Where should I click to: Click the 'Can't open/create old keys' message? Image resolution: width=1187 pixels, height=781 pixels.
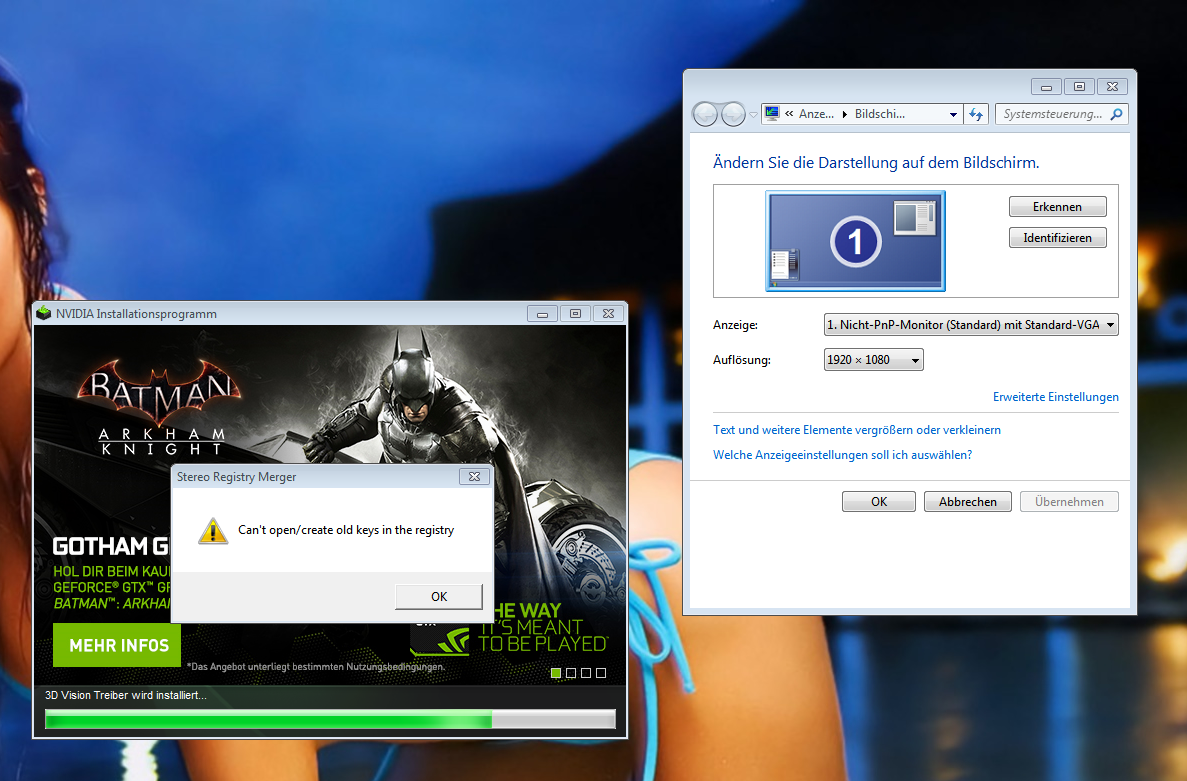(x=346, y=530)
